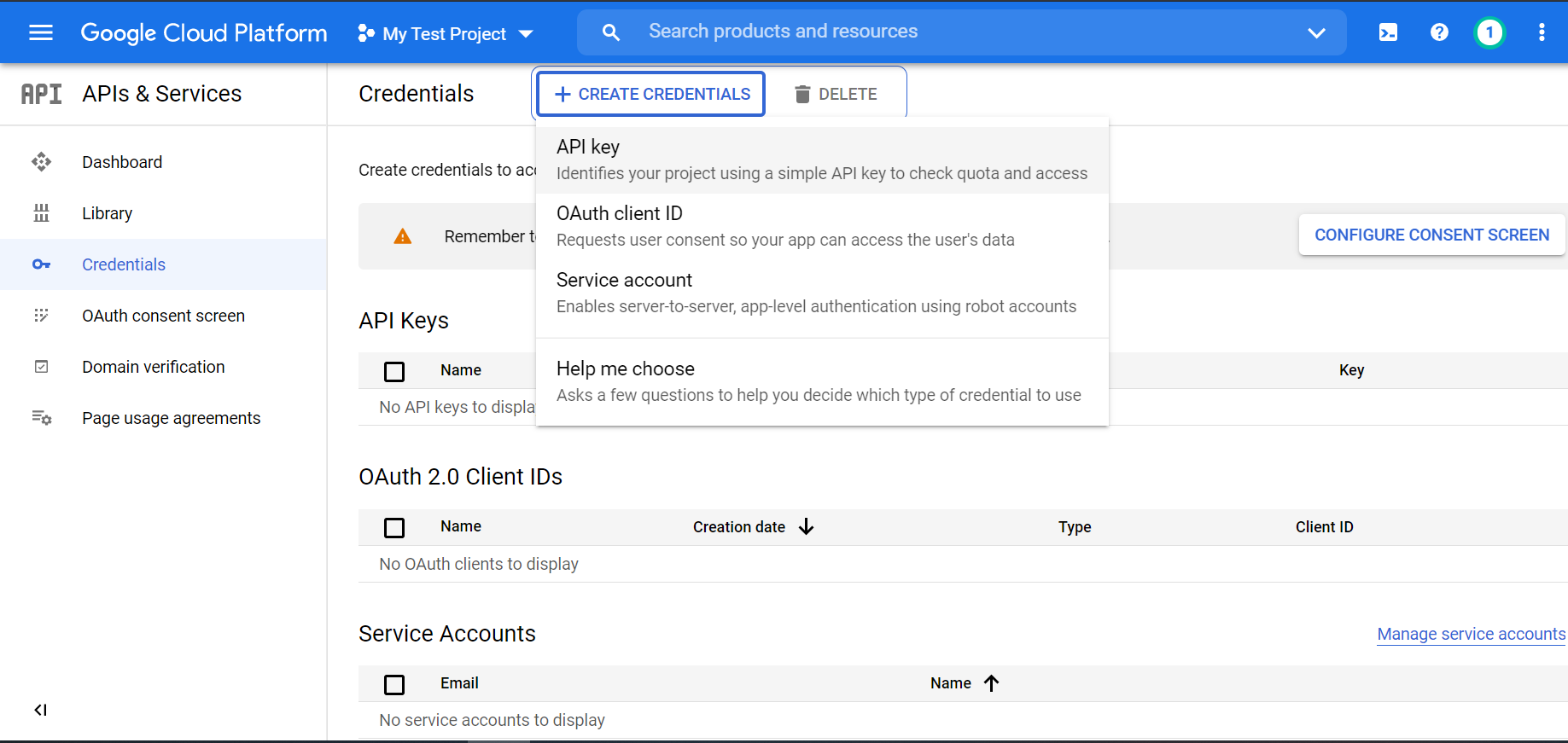Click the Email column header
Image resolution: width=1568 pixels, height=743 pixels.
(x=459, y=683)
